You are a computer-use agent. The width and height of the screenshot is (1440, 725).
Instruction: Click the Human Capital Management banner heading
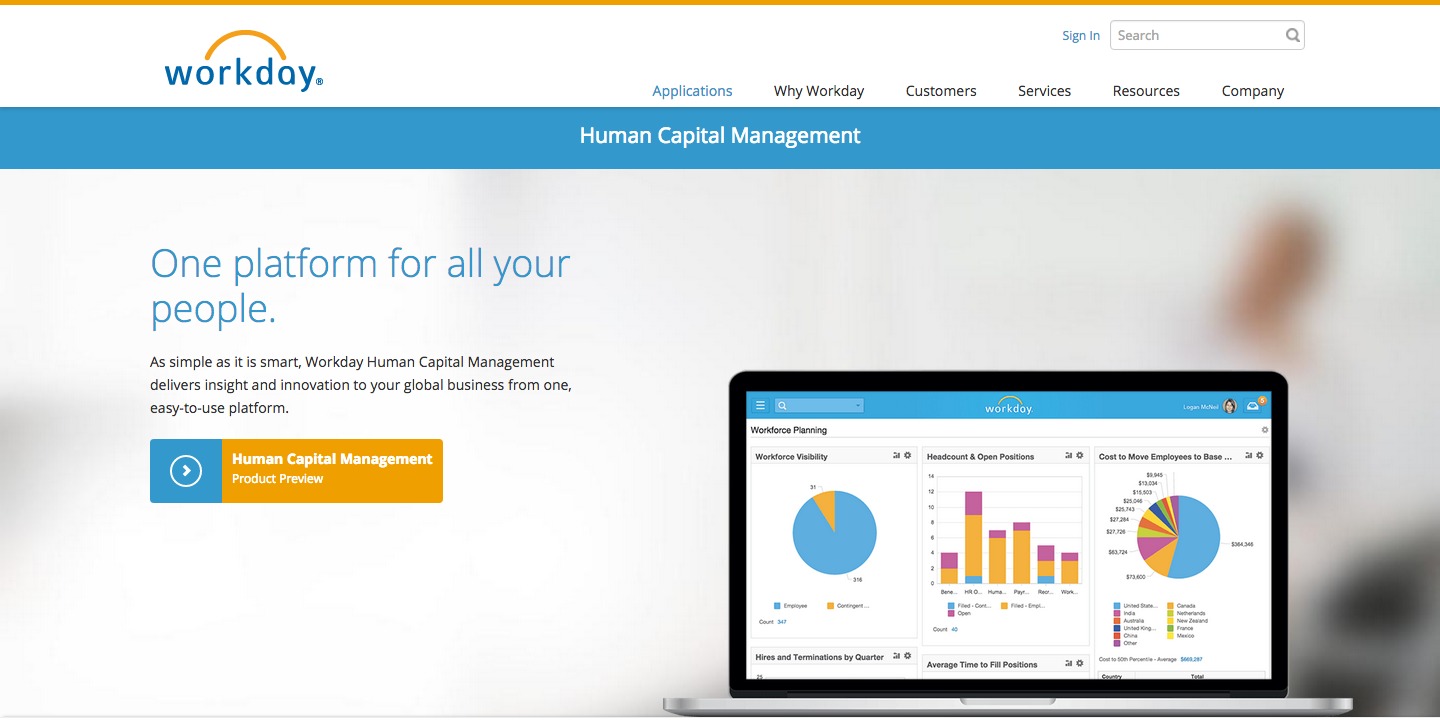[x=720, y=136]
